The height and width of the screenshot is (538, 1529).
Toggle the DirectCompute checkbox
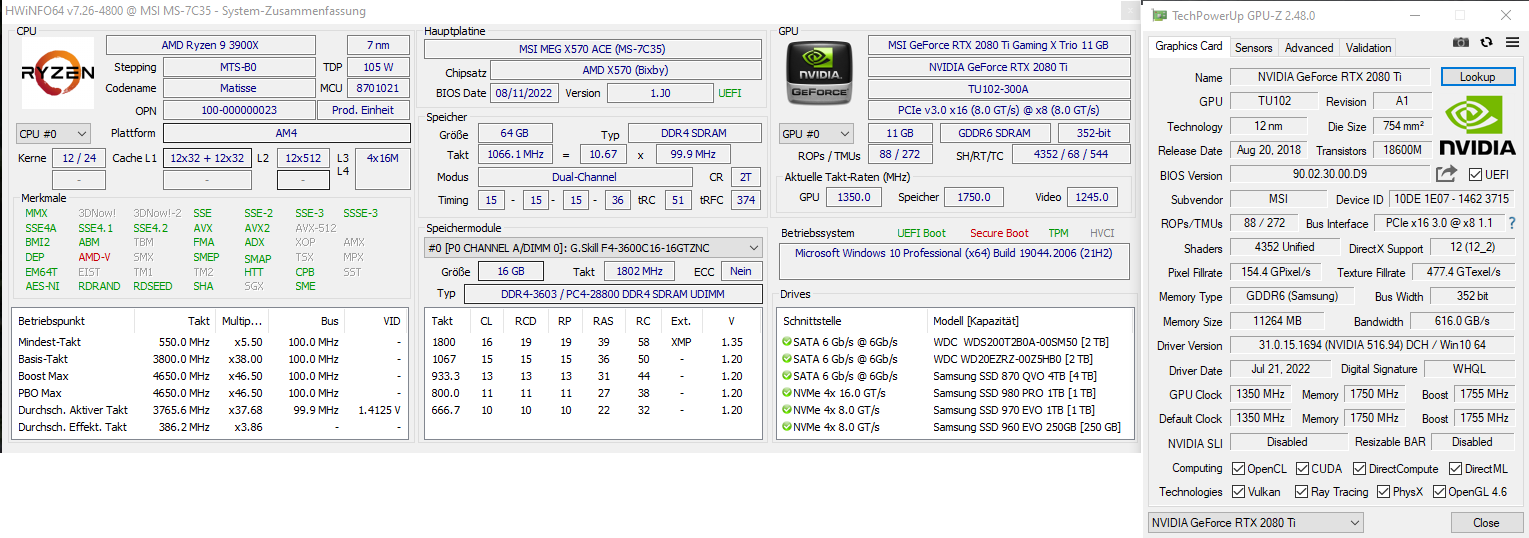click(x=1359, y=468)
